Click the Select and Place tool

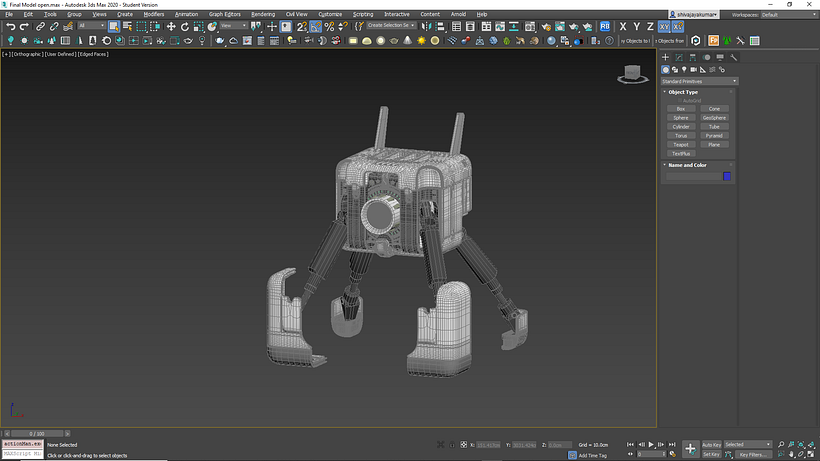click(x=212, y=26)
